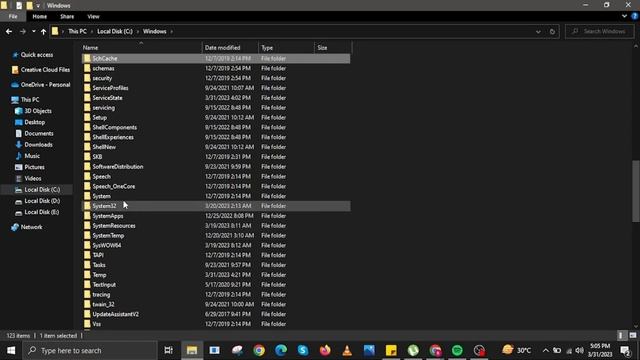This screenshot has width=640, height=360.
Task: Click the taskbar search box
Action: pyautogui.click(x=90, y=351)
